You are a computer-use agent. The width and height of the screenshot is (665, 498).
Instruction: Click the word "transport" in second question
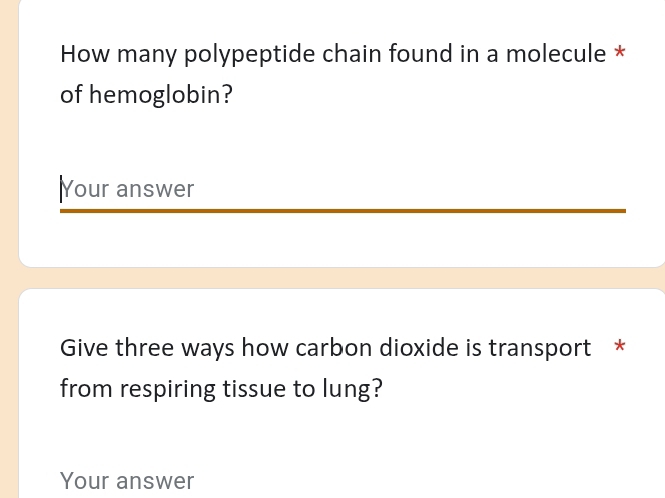539,348
